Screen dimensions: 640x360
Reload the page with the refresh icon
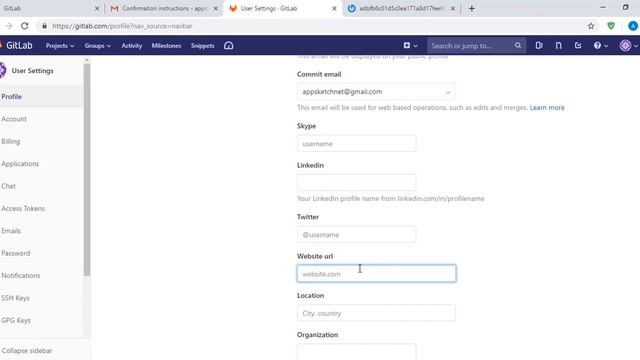[24, 26]
